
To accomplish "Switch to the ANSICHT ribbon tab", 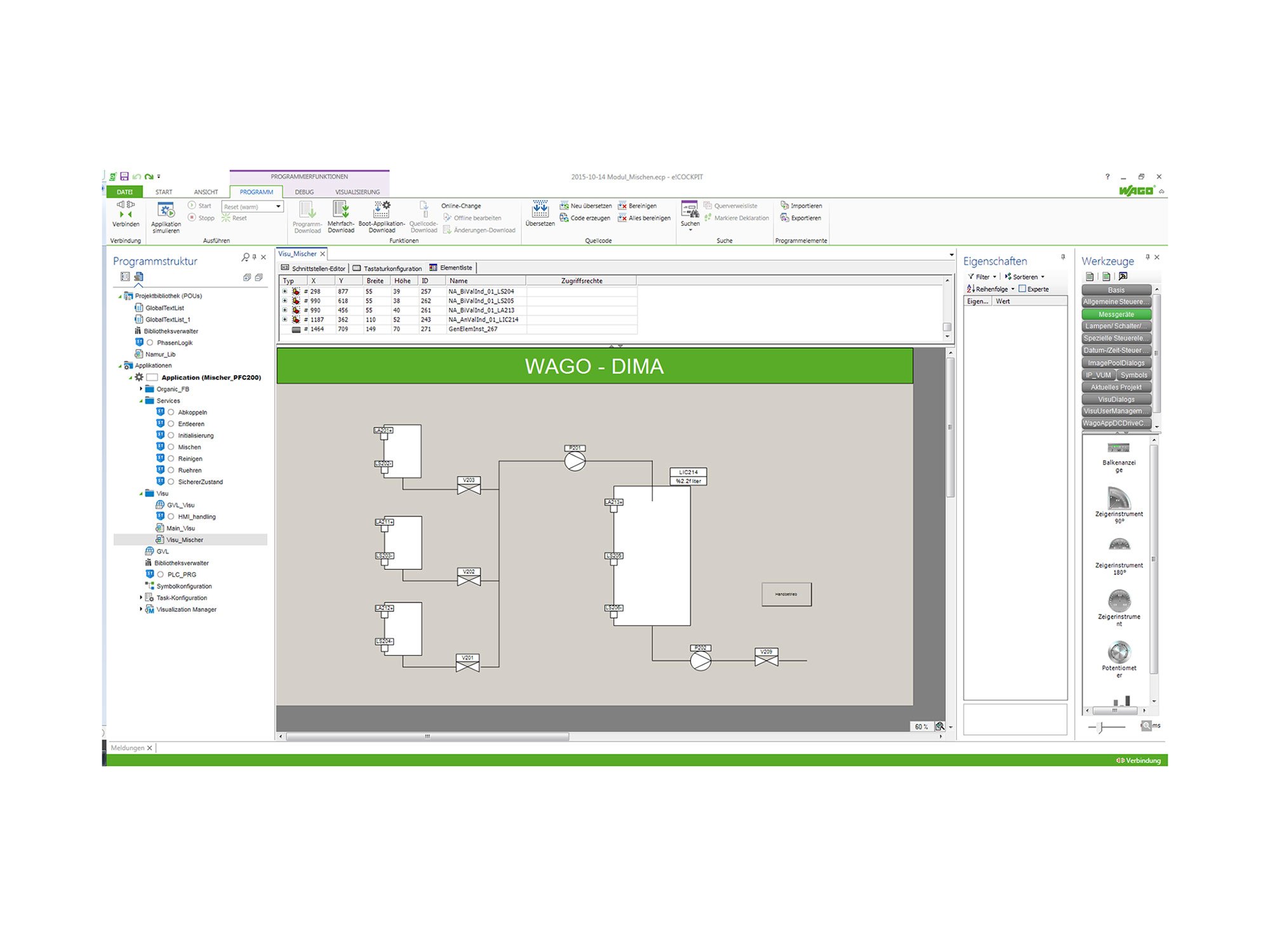I will pos(206,192).
